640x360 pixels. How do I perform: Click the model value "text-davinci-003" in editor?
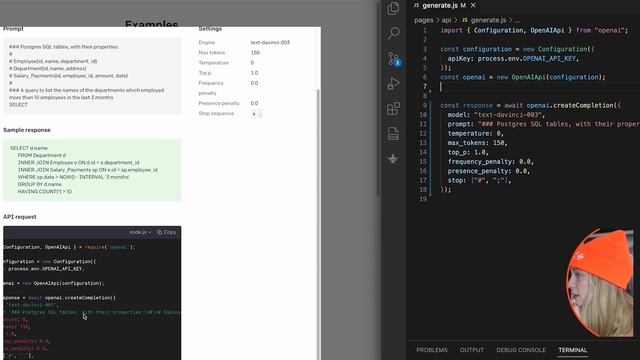[507, 115]
